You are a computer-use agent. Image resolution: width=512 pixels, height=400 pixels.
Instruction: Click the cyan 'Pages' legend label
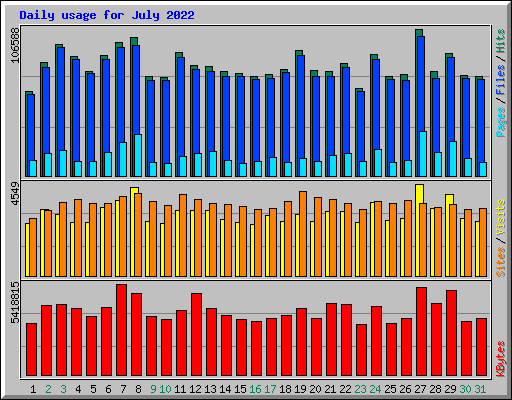pyautogui.click(x=501, y=122)
